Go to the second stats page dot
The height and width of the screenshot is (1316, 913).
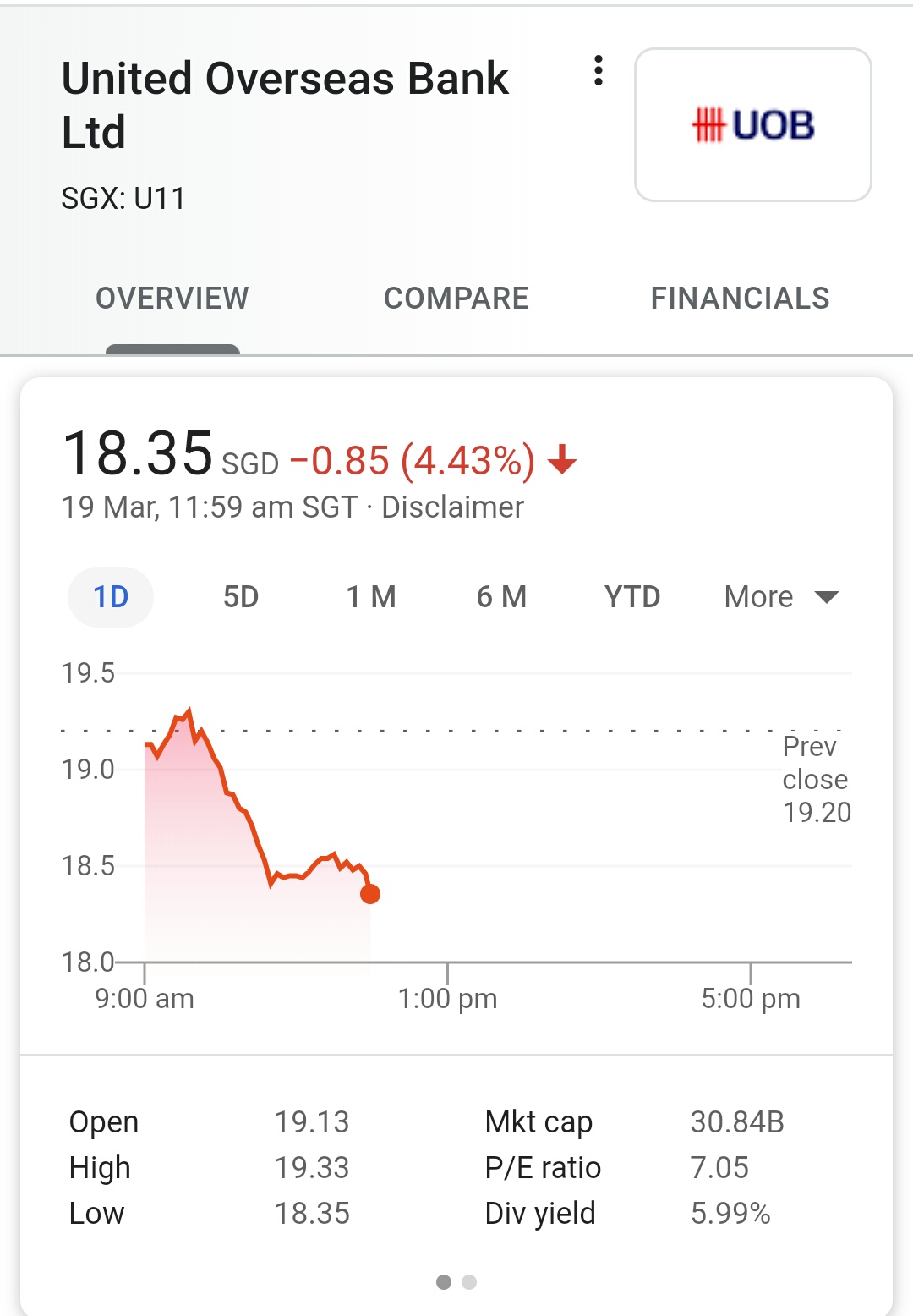[469, 1282]
